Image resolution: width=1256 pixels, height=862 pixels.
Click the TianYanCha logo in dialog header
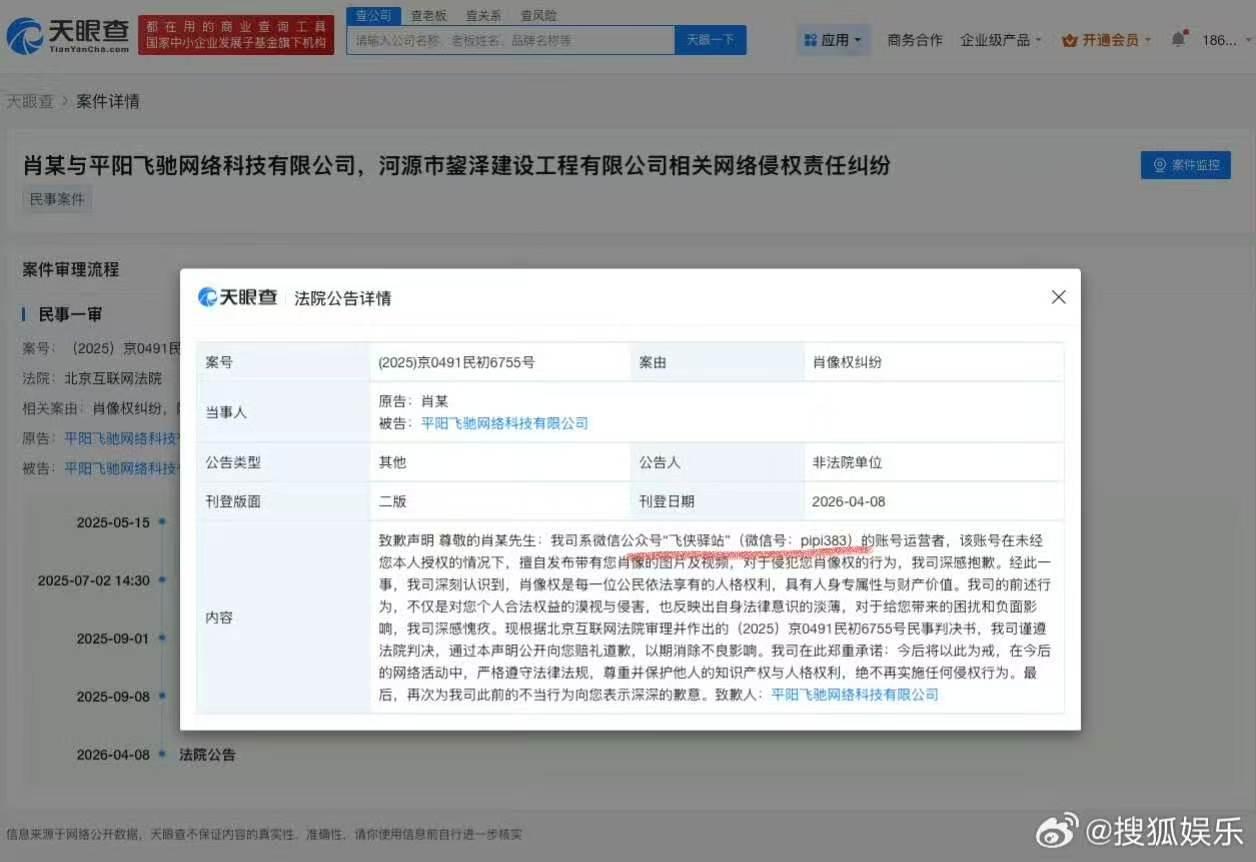(237, 297)
